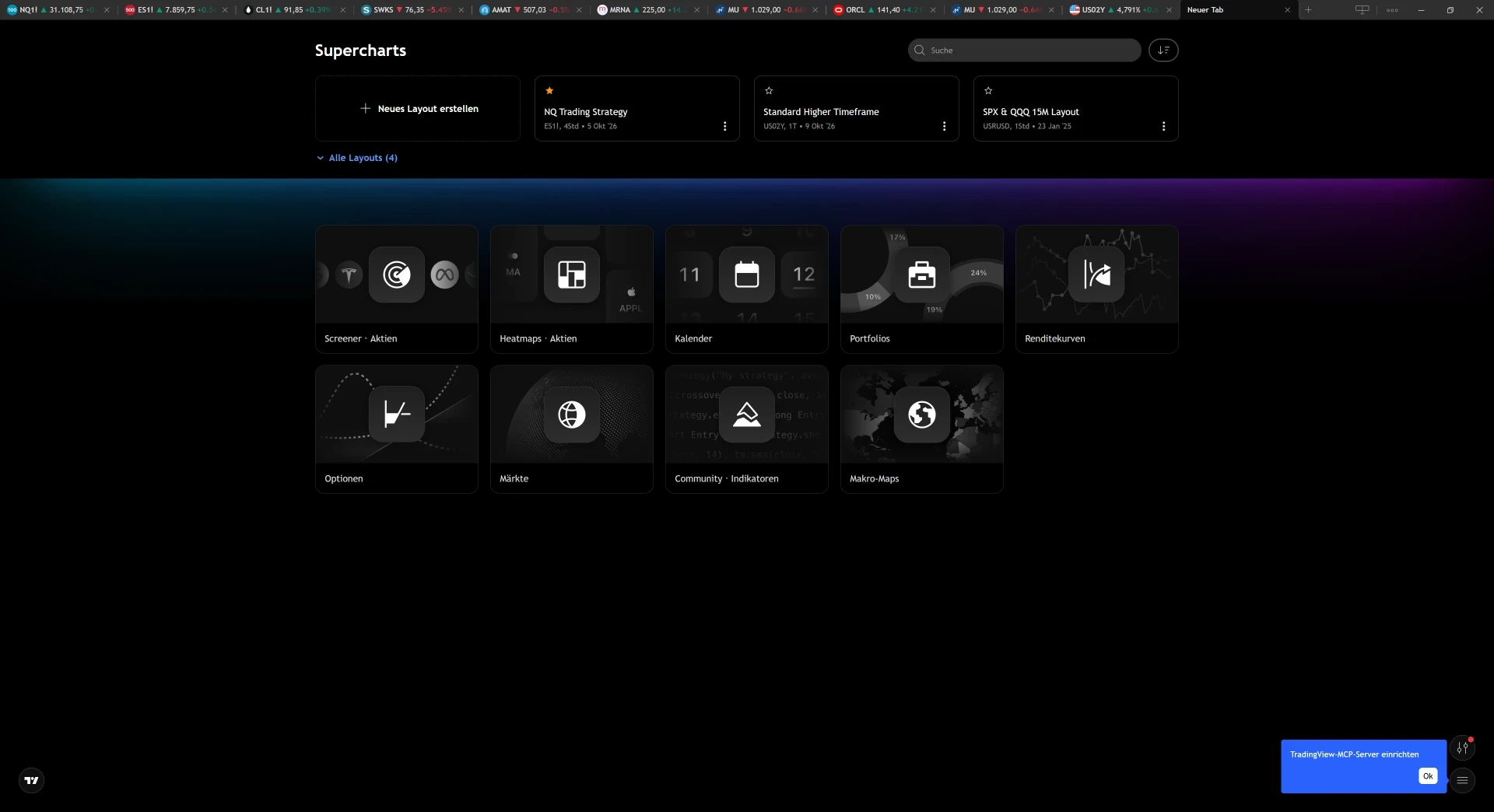Open the Renditekurven tile

1097,289
